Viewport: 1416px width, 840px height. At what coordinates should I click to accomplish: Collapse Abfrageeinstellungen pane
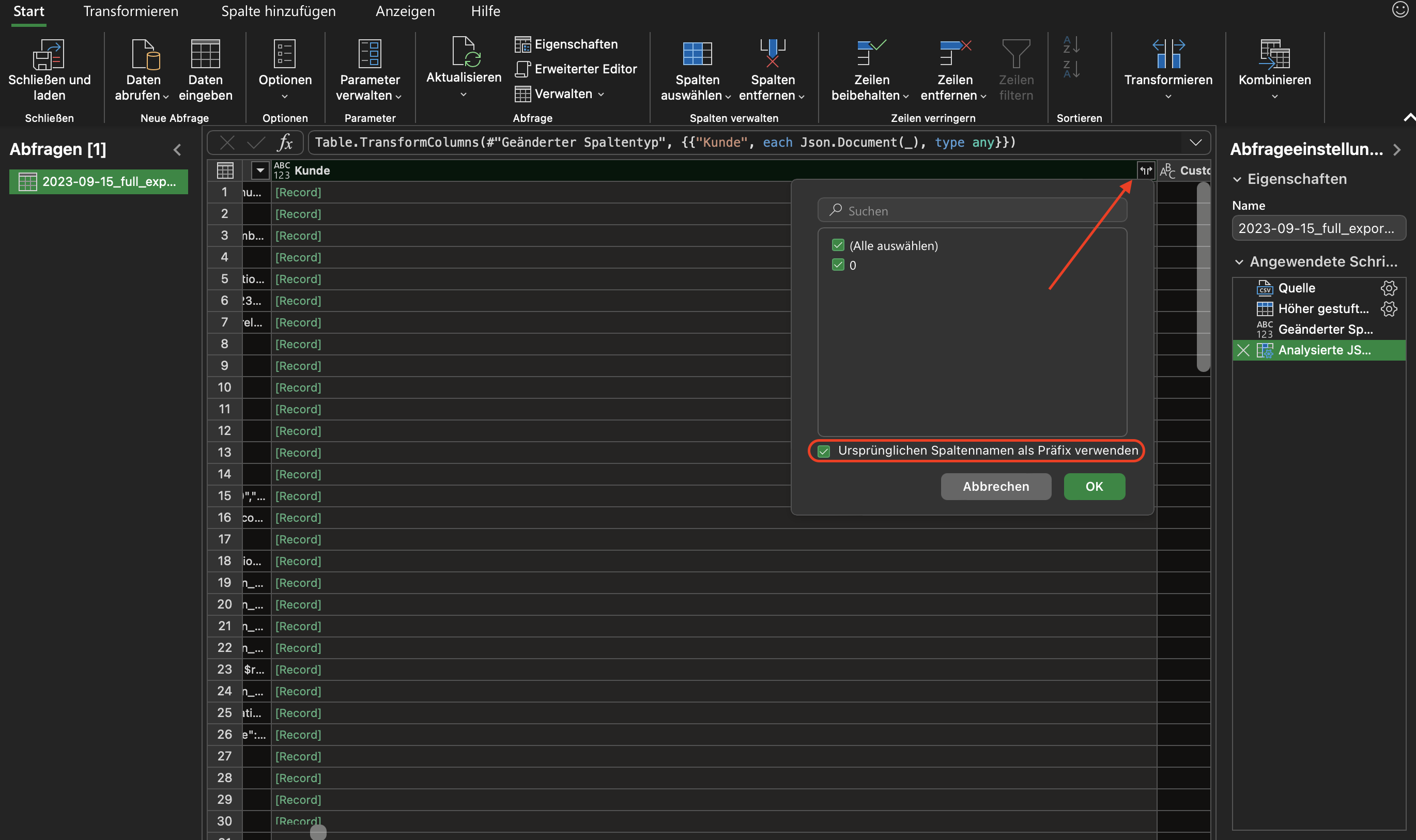tap(1397, 149)
